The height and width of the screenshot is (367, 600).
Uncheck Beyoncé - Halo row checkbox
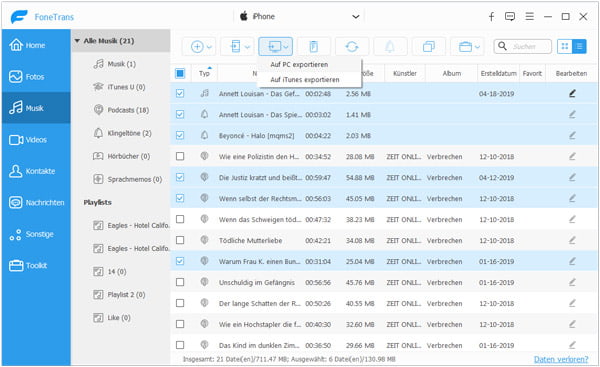[180, 135]
